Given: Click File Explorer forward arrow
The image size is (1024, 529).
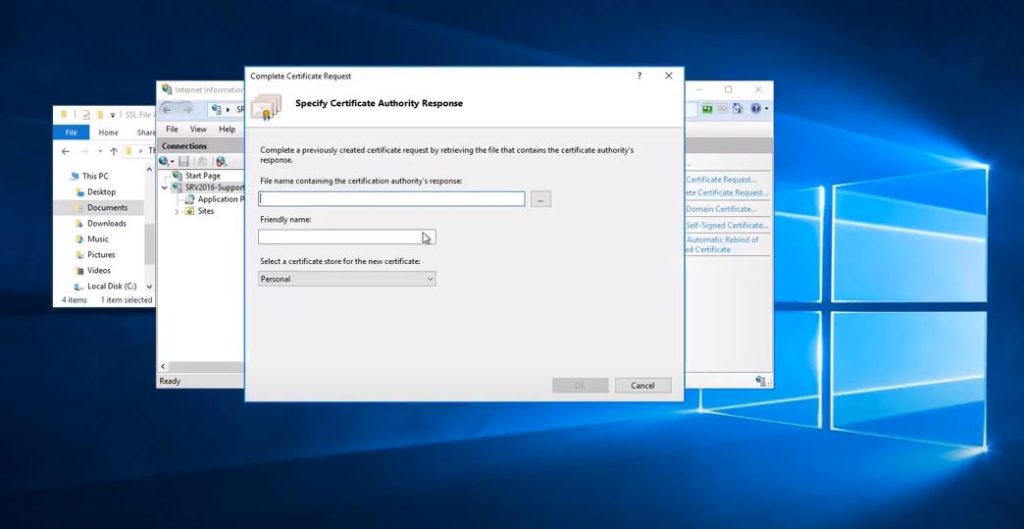Looking at the screenshot, I should (x=85, y=151).
